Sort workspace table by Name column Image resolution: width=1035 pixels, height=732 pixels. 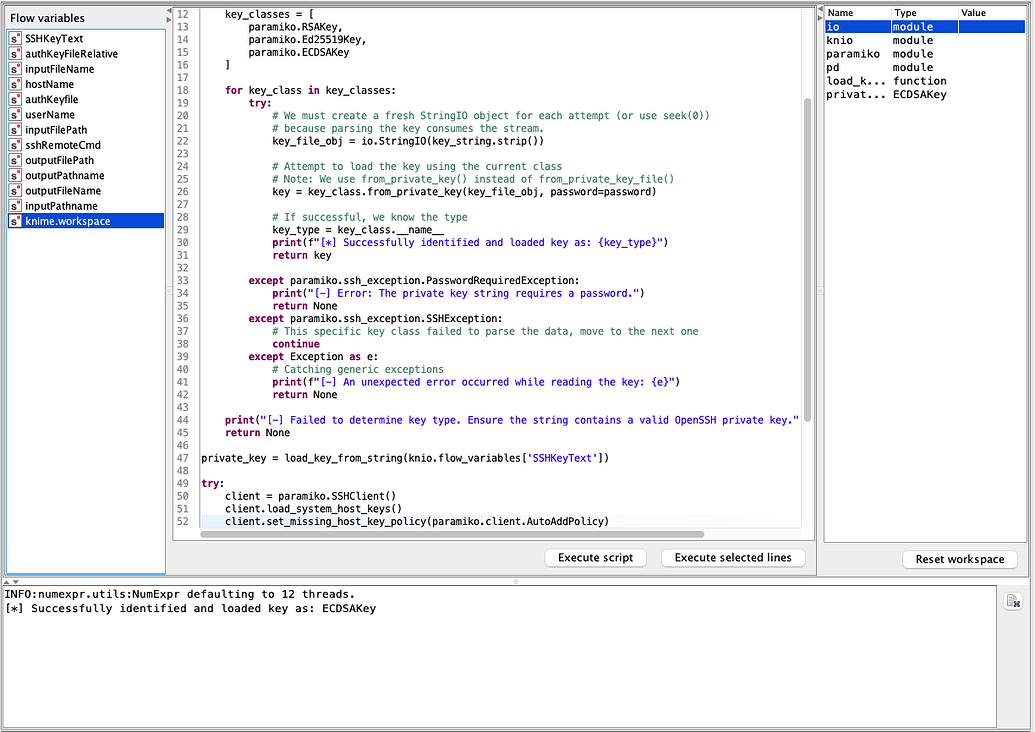(x=857, y=13)
